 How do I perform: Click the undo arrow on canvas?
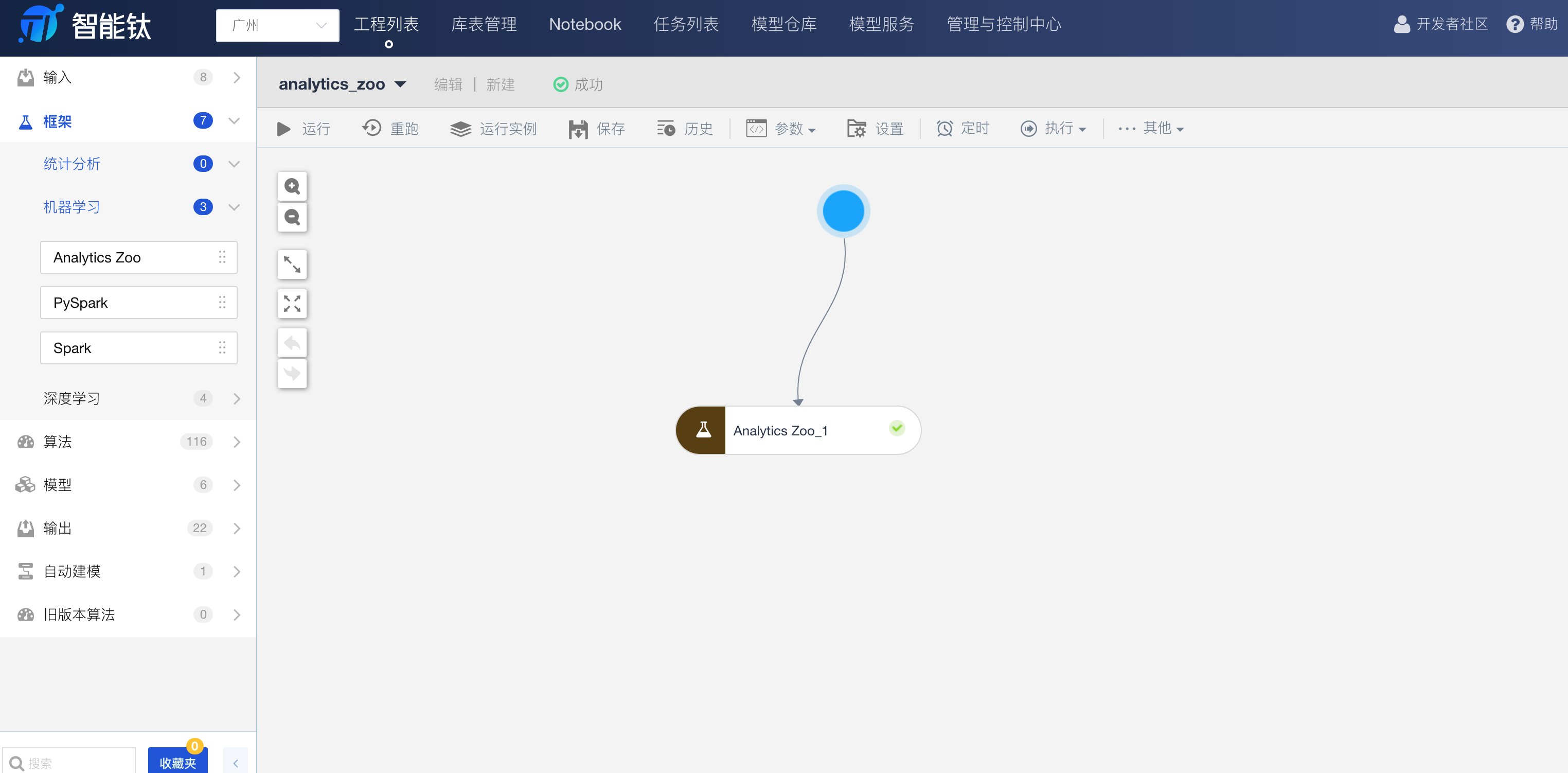[292, 343]
